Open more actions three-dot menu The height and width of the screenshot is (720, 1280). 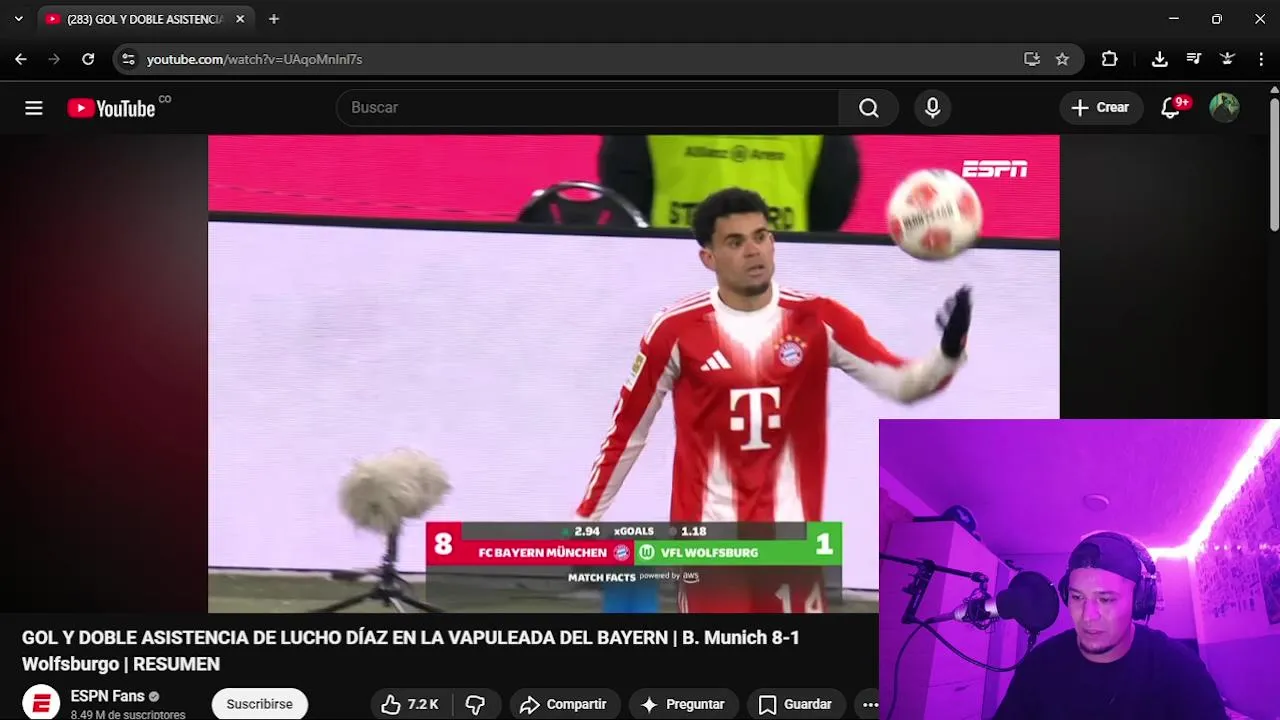pos(870,704)
